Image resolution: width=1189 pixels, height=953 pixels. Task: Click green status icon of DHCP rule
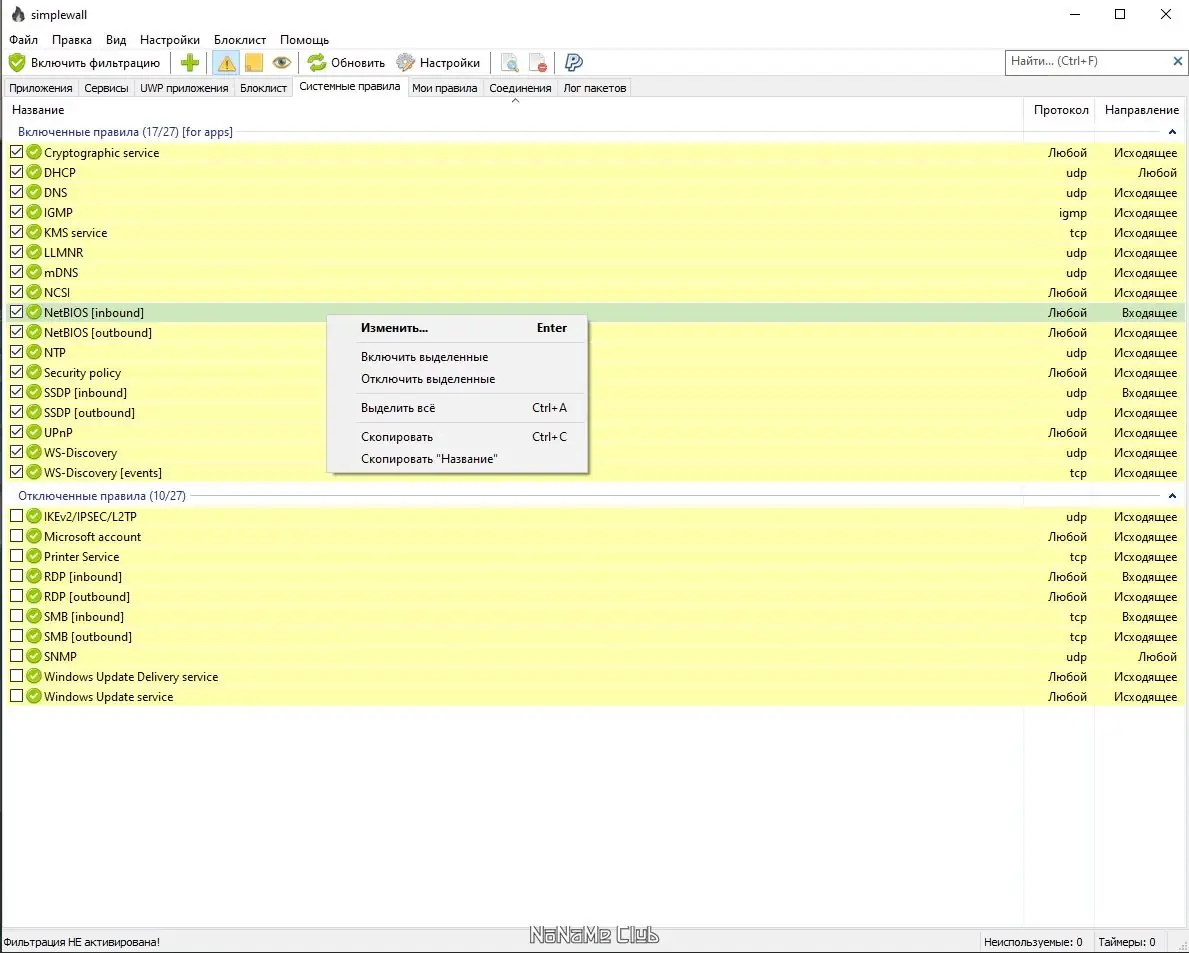(33, 172)
